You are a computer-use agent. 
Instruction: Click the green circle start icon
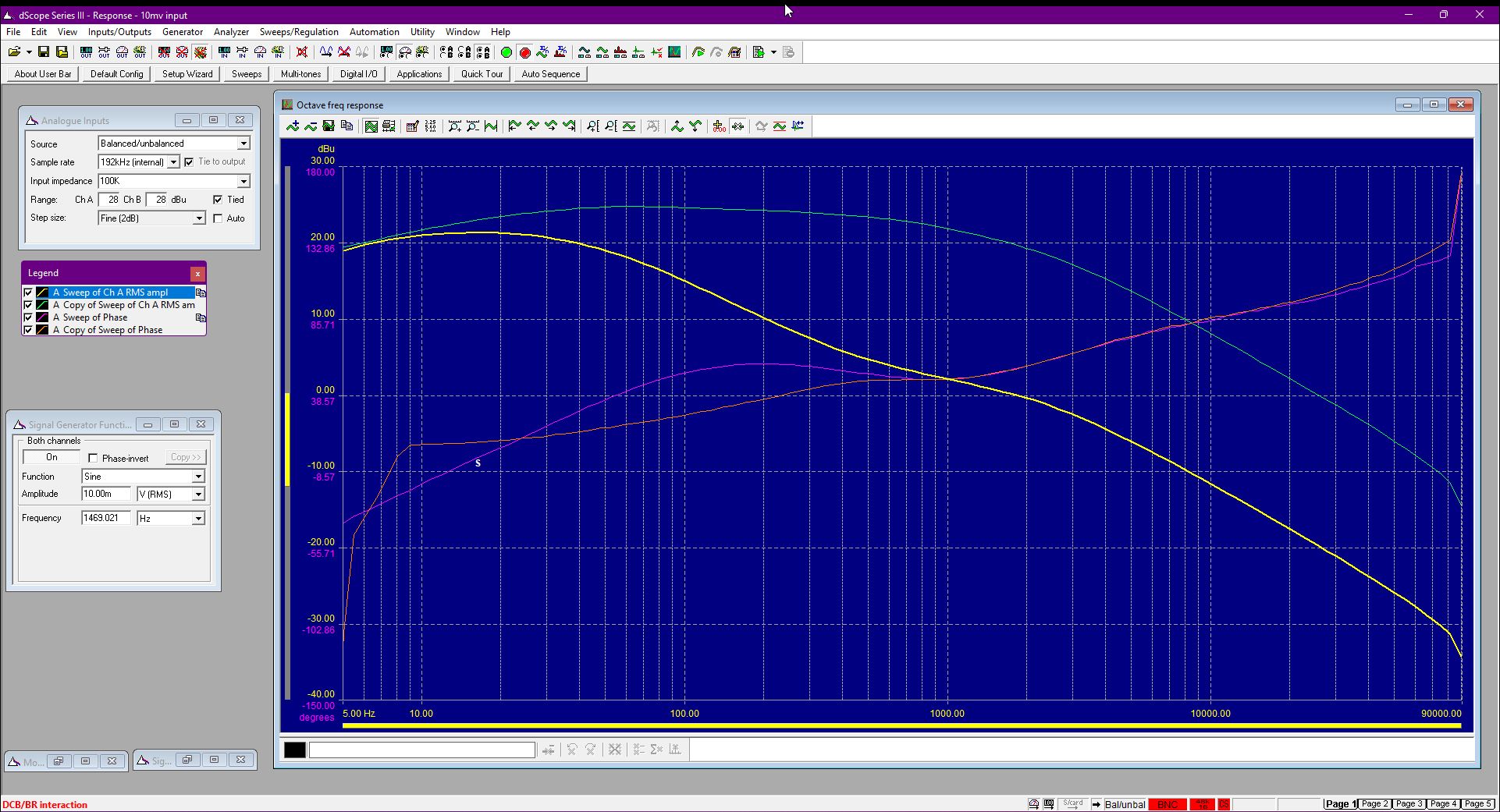point(506,52)
